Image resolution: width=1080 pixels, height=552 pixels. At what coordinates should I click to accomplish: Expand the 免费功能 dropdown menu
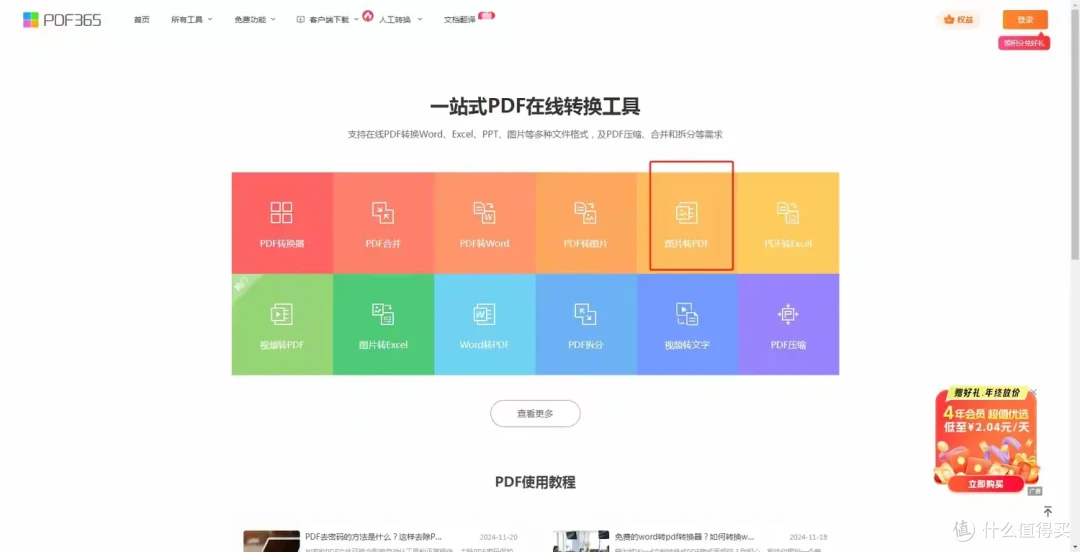254,20
